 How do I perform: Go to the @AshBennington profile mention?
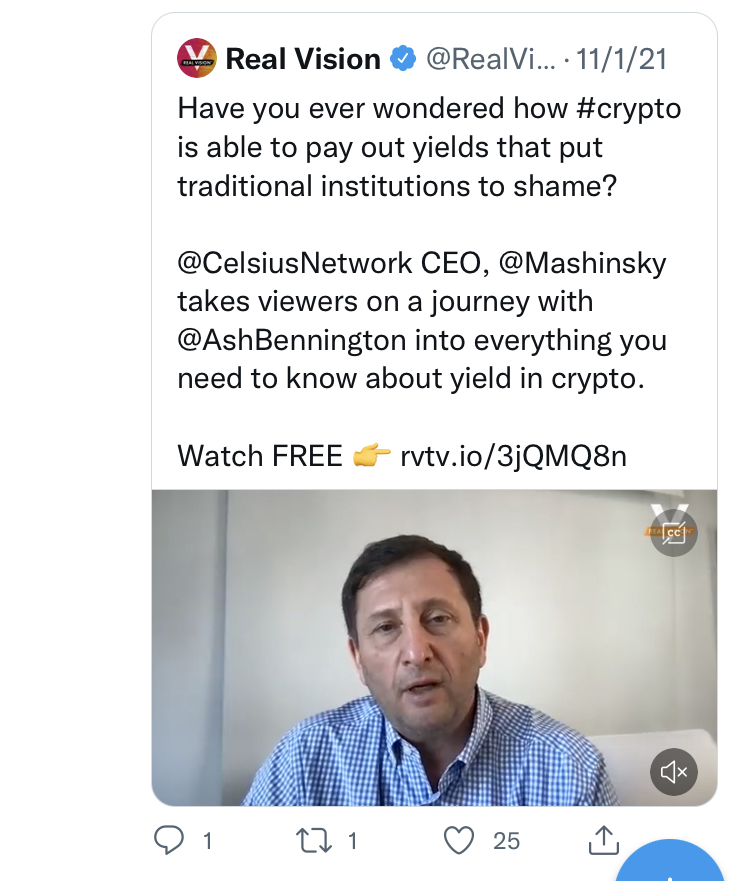coord(292,340)
